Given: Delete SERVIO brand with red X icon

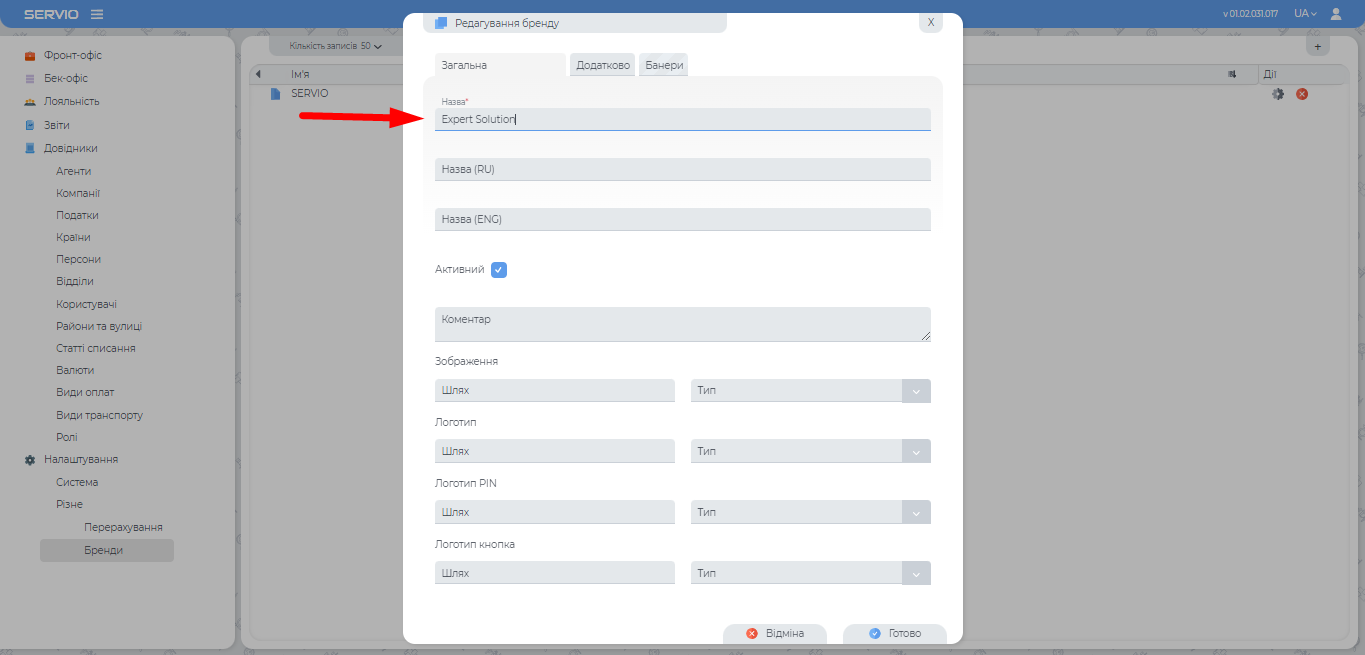Looking at the screenshot, I should click(x=1302, y=94).
